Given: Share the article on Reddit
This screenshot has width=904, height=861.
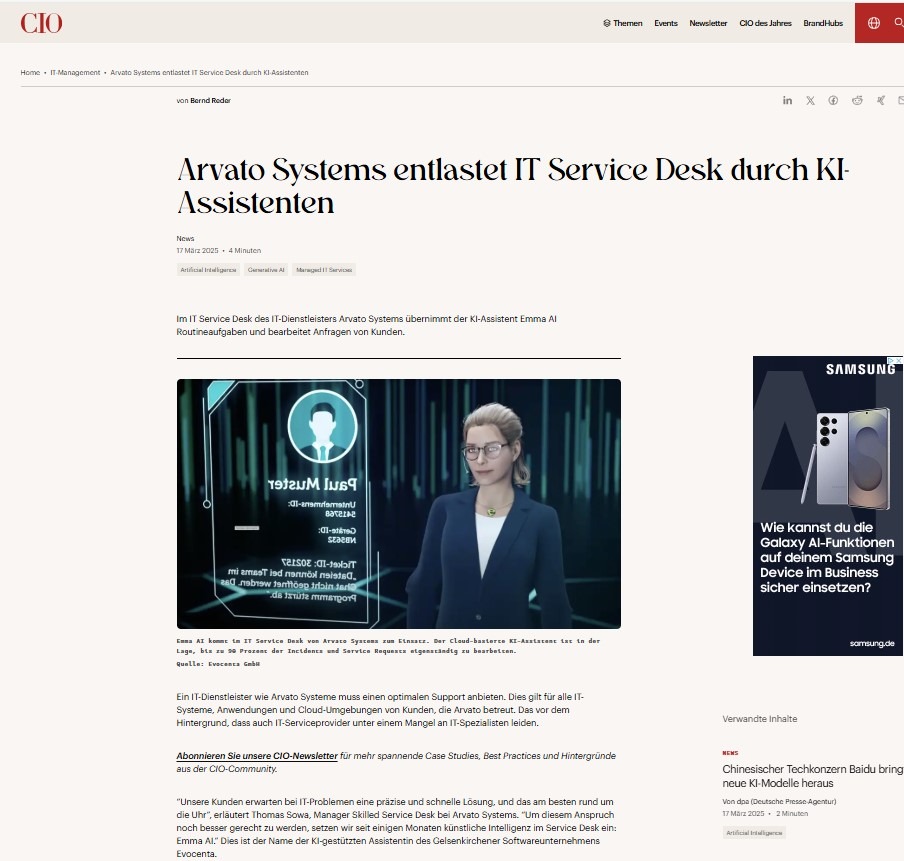Looking at the screenshot, I should click(857, 100).
